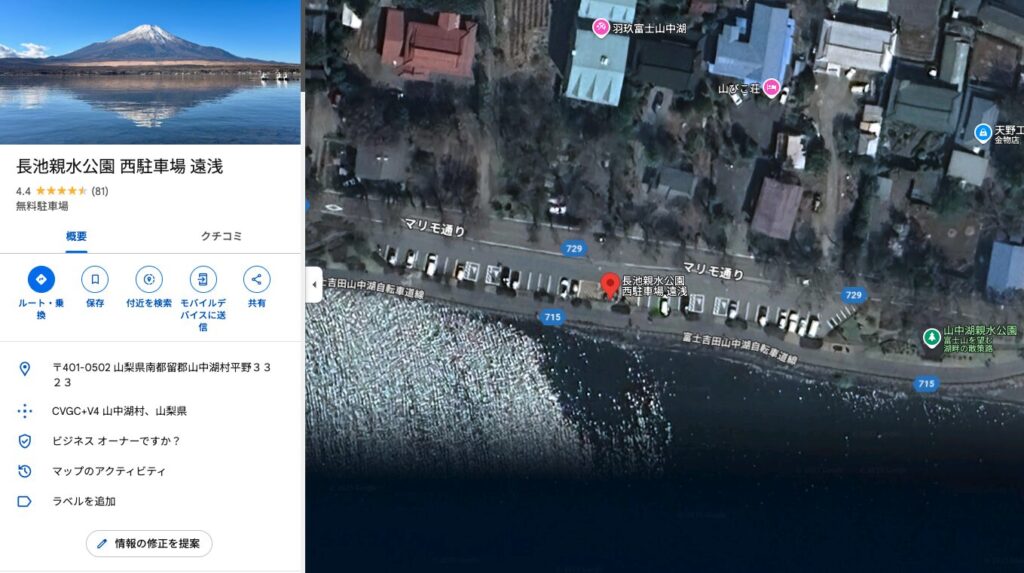Viewport: 1024px width, 573px height.
Task: Click the Share (共有) icon
Action: pyautogui.click(x=257, y=279)
